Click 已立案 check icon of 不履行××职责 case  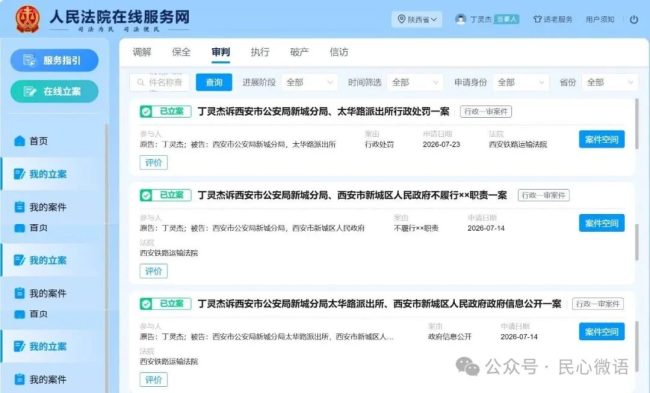pyautogui.click(x=146, y=195)
